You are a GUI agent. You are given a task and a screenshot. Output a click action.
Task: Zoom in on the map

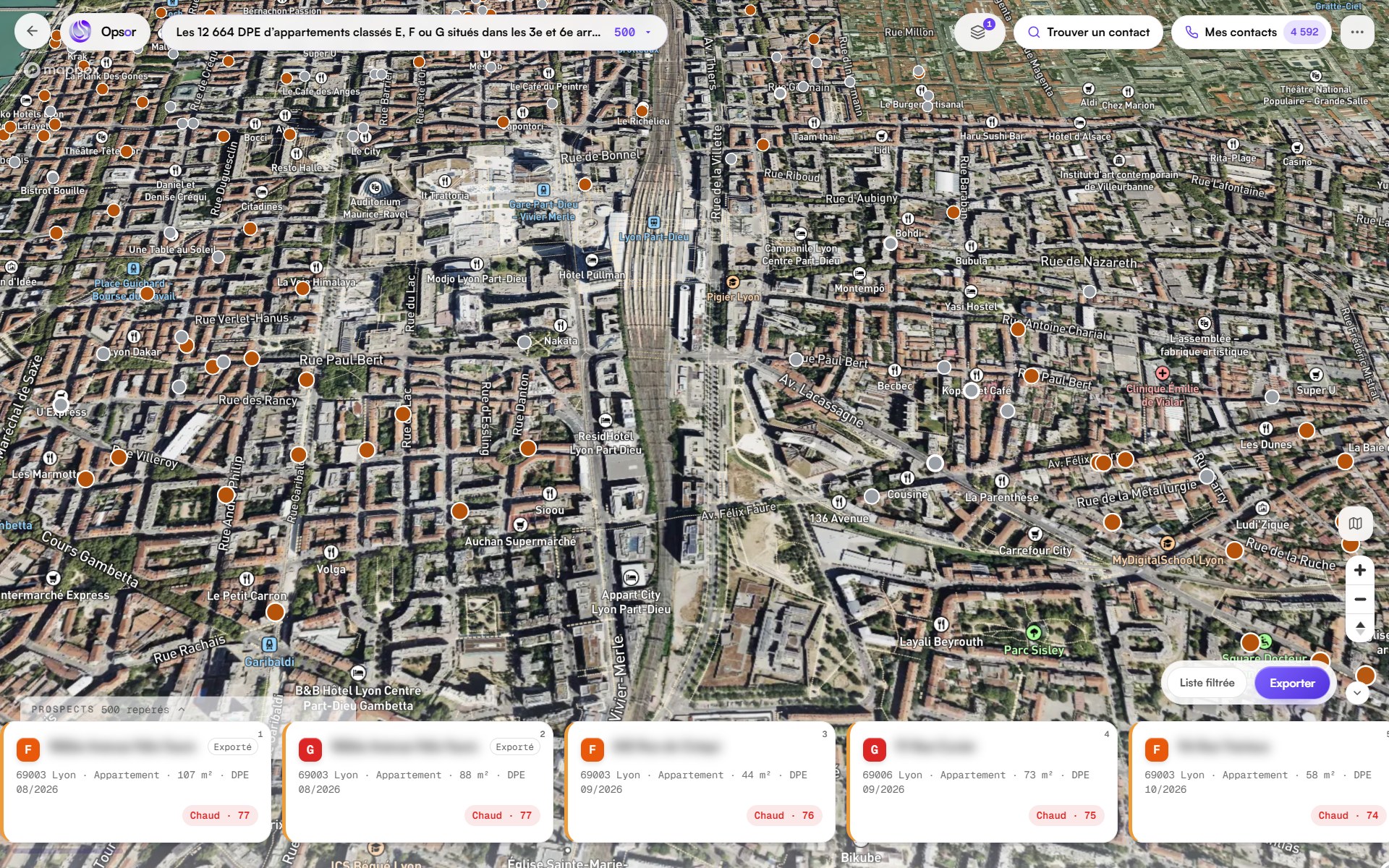click(x=1360, y=570)
